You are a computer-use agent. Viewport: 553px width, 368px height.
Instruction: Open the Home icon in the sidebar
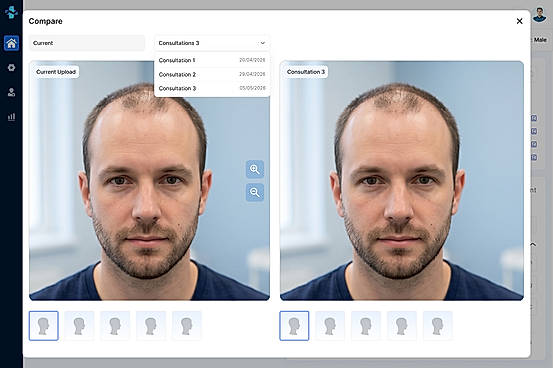tap(11, 43)
